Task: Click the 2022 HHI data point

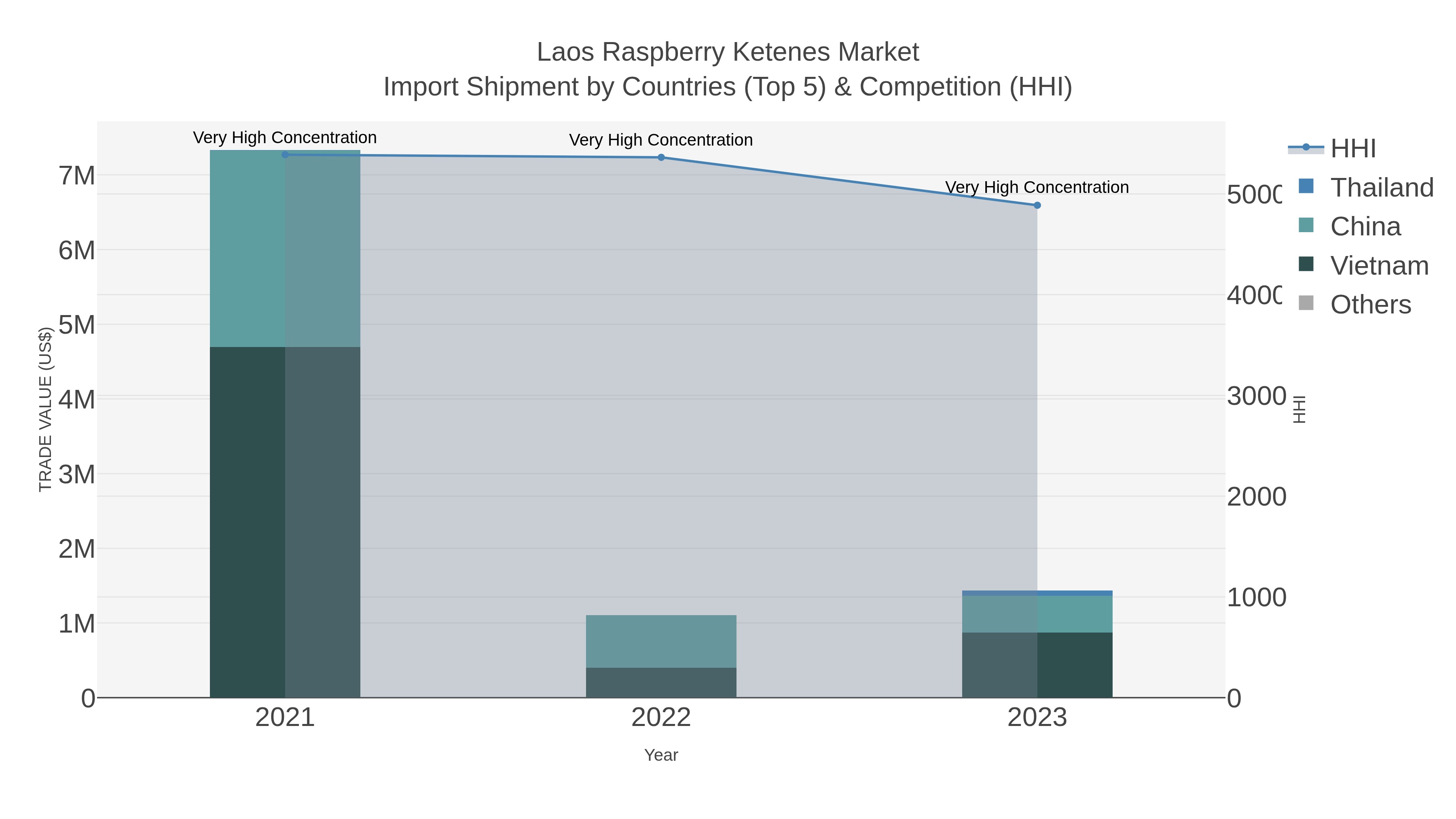Action: 661,158
